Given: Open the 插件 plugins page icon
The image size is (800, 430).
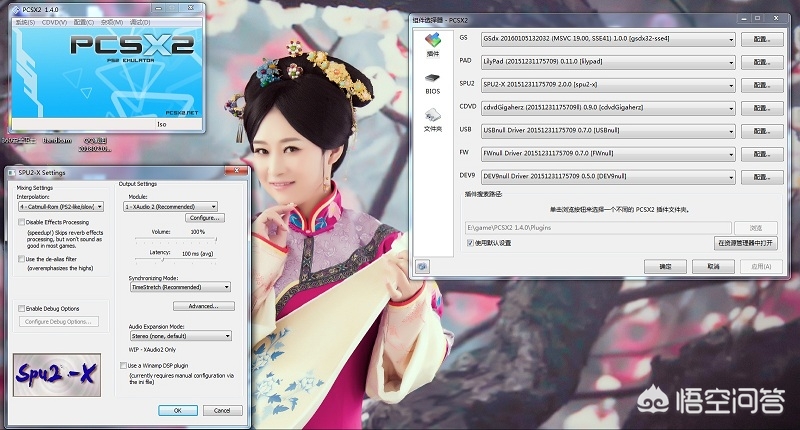Looking at the screenshot, I should click(x=433, y=45).
